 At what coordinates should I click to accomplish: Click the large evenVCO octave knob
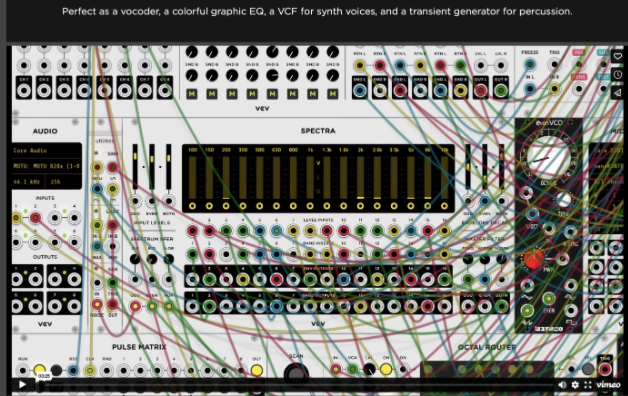click(x=548, y=157)
